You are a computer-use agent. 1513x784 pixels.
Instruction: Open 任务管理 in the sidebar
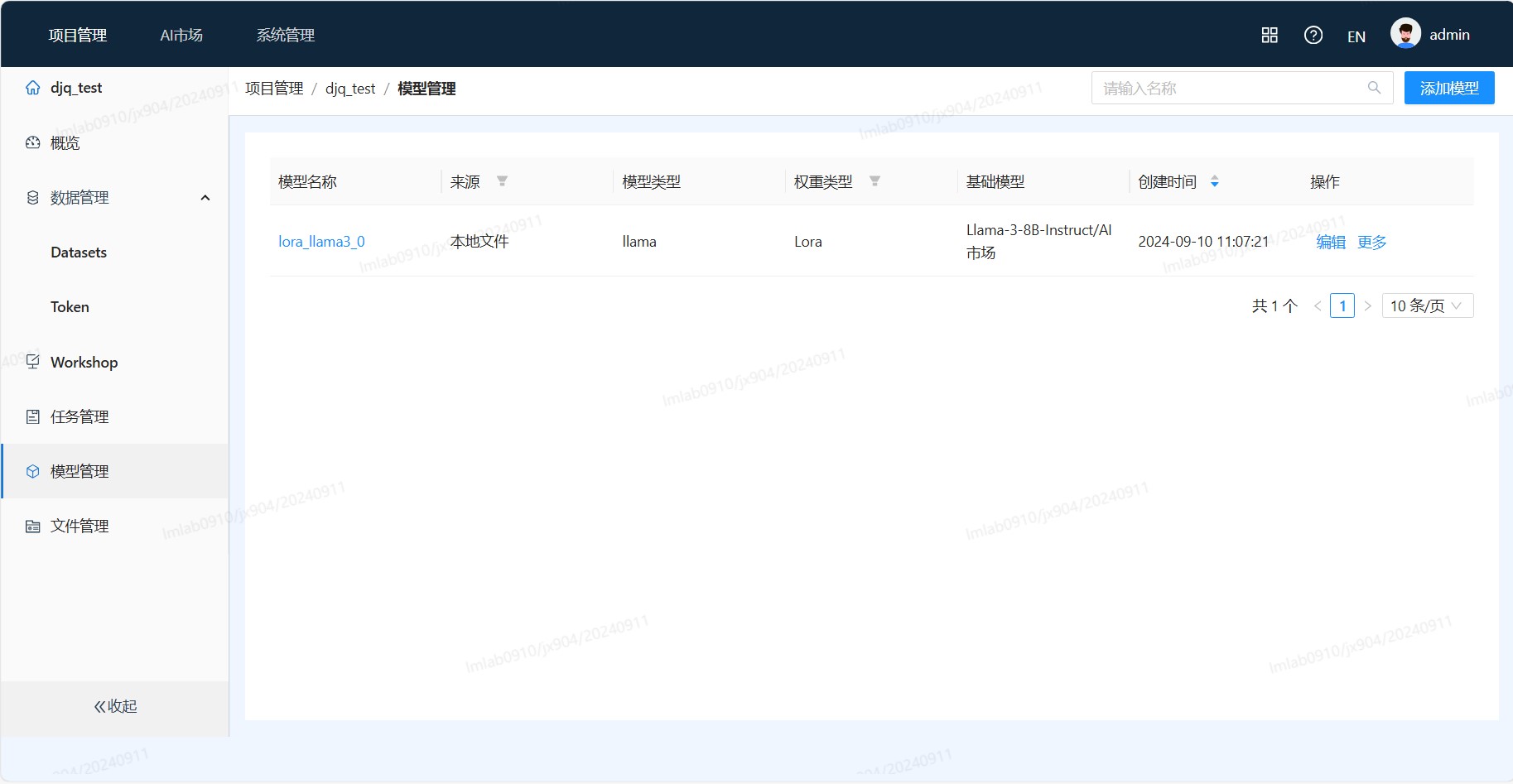tap(80, 416)
